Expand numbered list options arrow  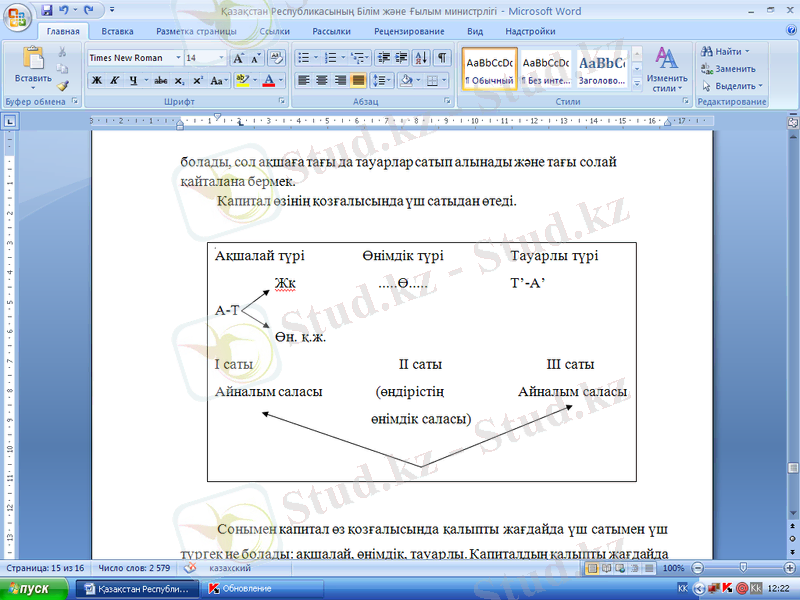click(x=343, y=58)
